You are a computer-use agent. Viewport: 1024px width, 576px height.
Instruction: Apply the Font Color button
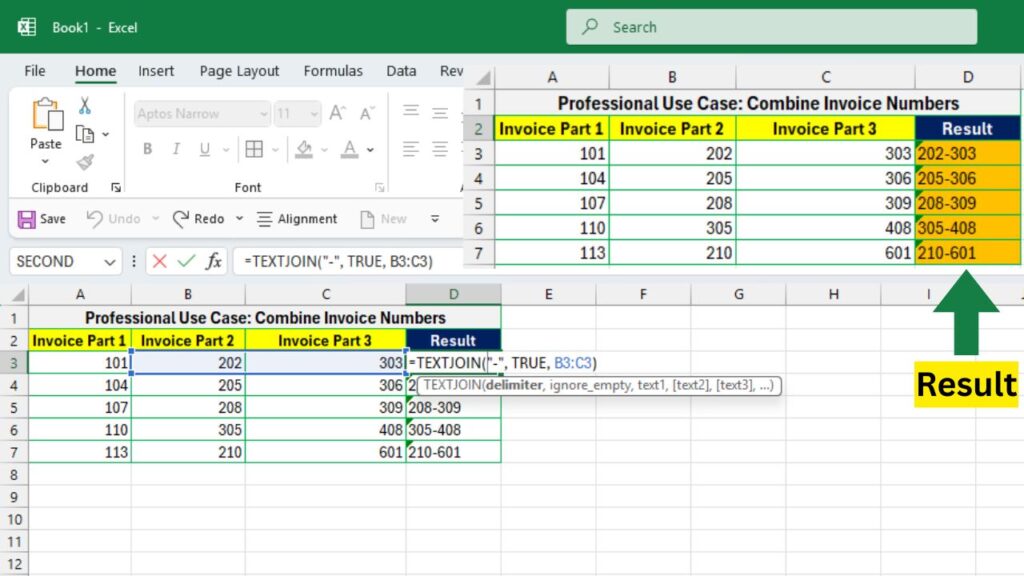click(349, 149)
